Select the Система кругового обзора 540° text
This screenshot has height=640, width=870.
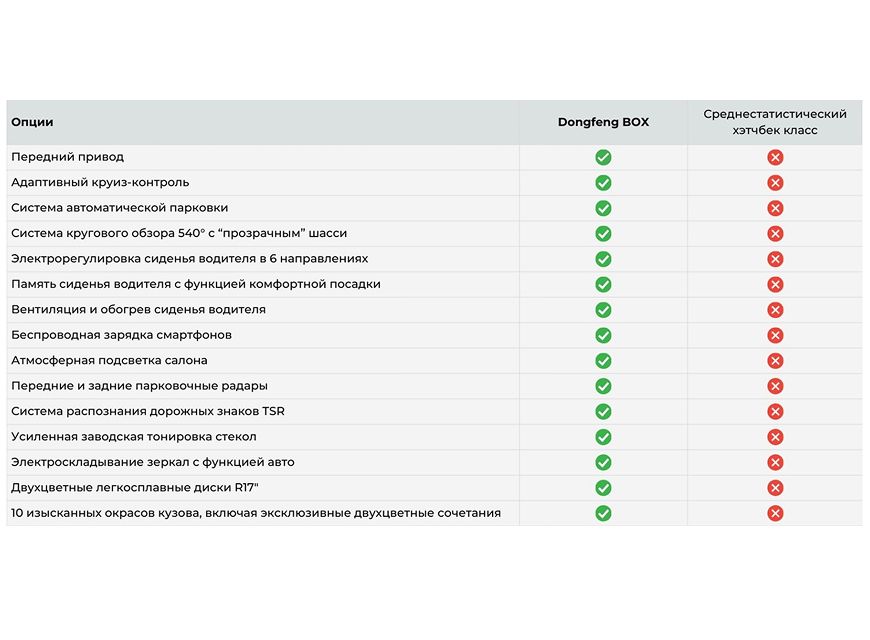[179, 233]
